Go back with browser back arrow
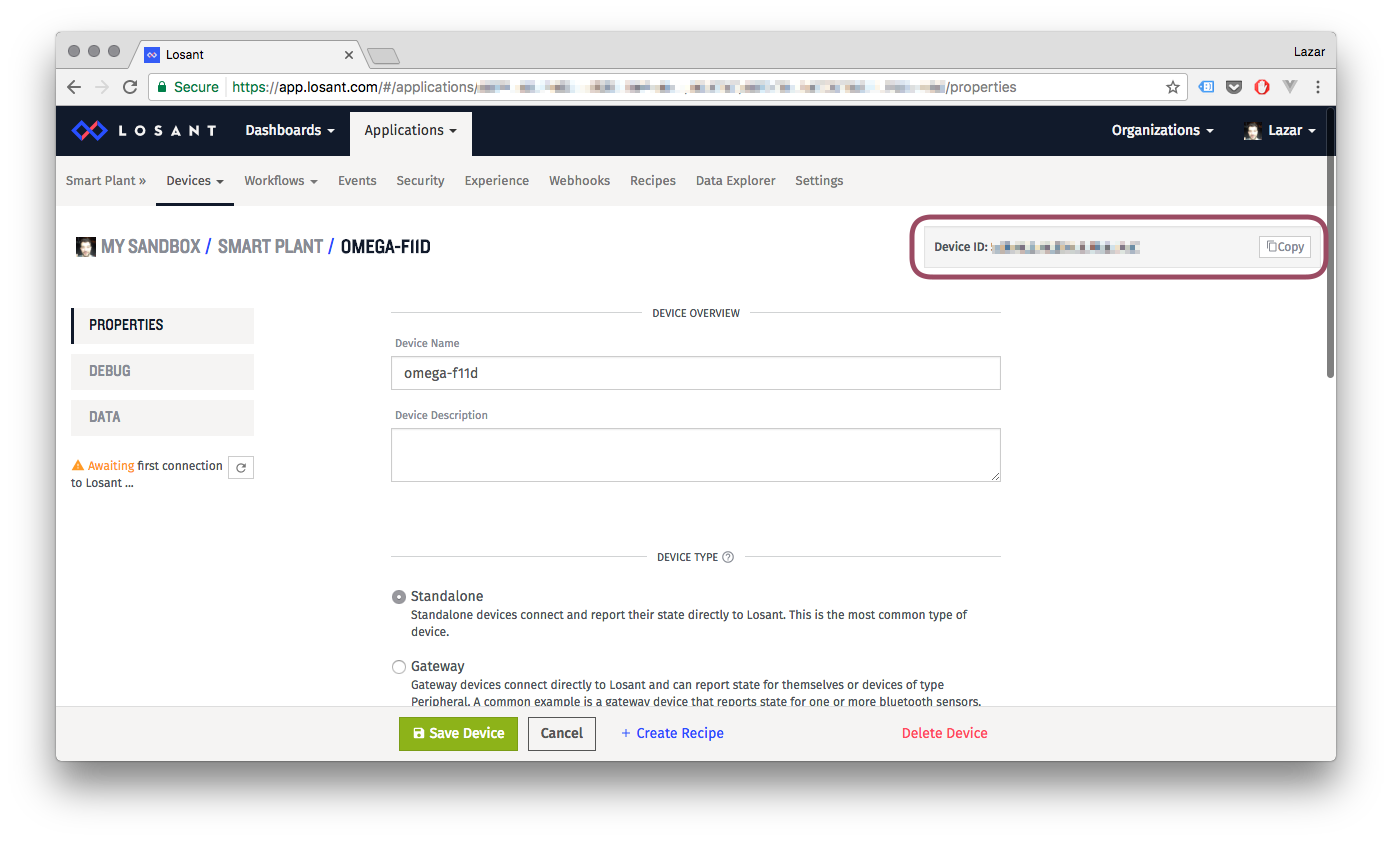The height and width of the screenshot is (841, 1392). point(74,87)
